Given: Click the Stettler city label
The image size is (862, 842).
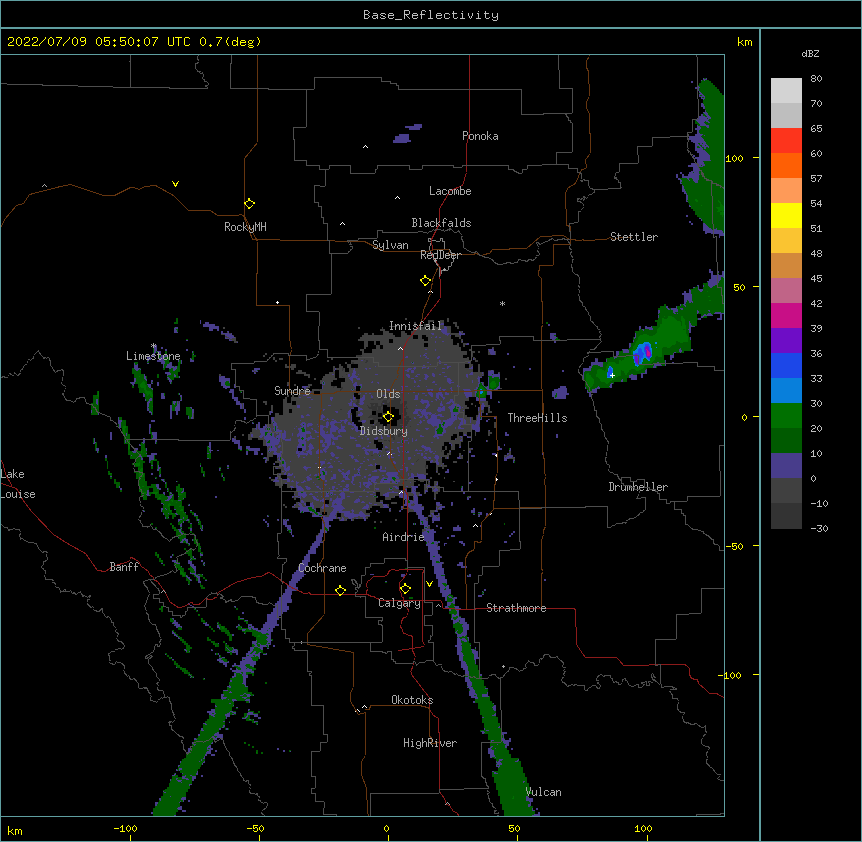Looking at the screenshot, I should point(634,237).
